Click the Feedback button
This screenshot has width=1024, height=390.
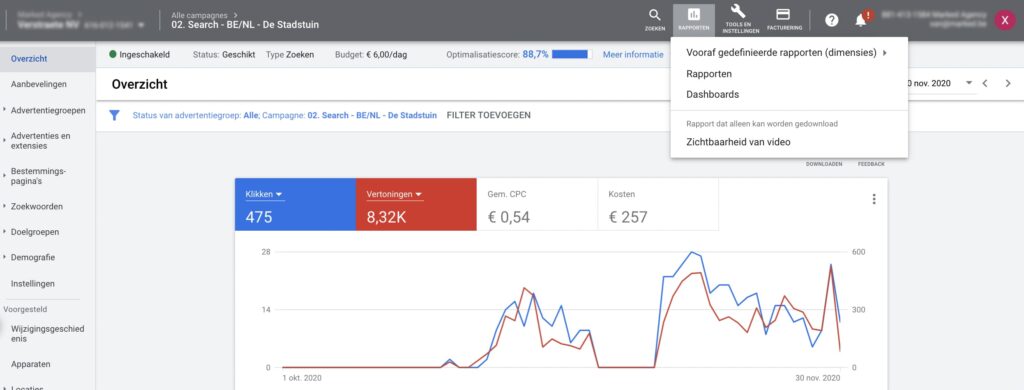click(x=871, y=164)
